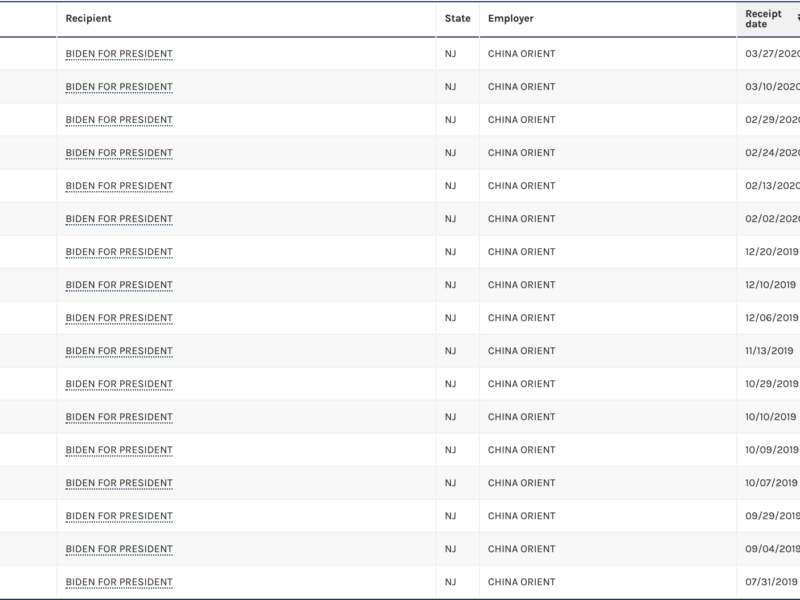This screenshot has height=600, width=800.
Task: Open Biden for President link dated 02/13/2020
Action: [x=119, y=186]
